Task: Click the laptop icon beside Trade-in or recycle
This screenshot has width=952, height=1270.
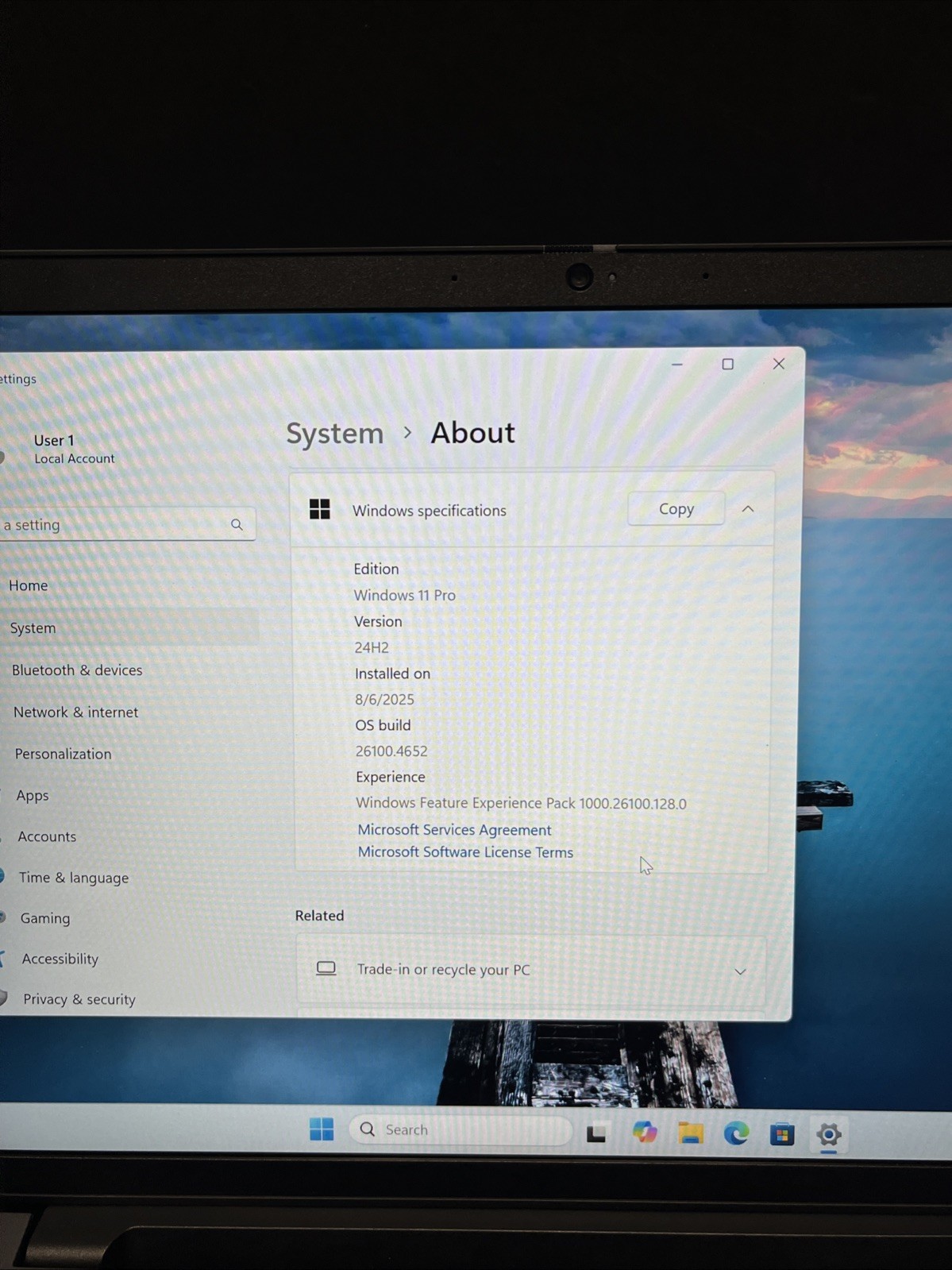Action: 326,968
